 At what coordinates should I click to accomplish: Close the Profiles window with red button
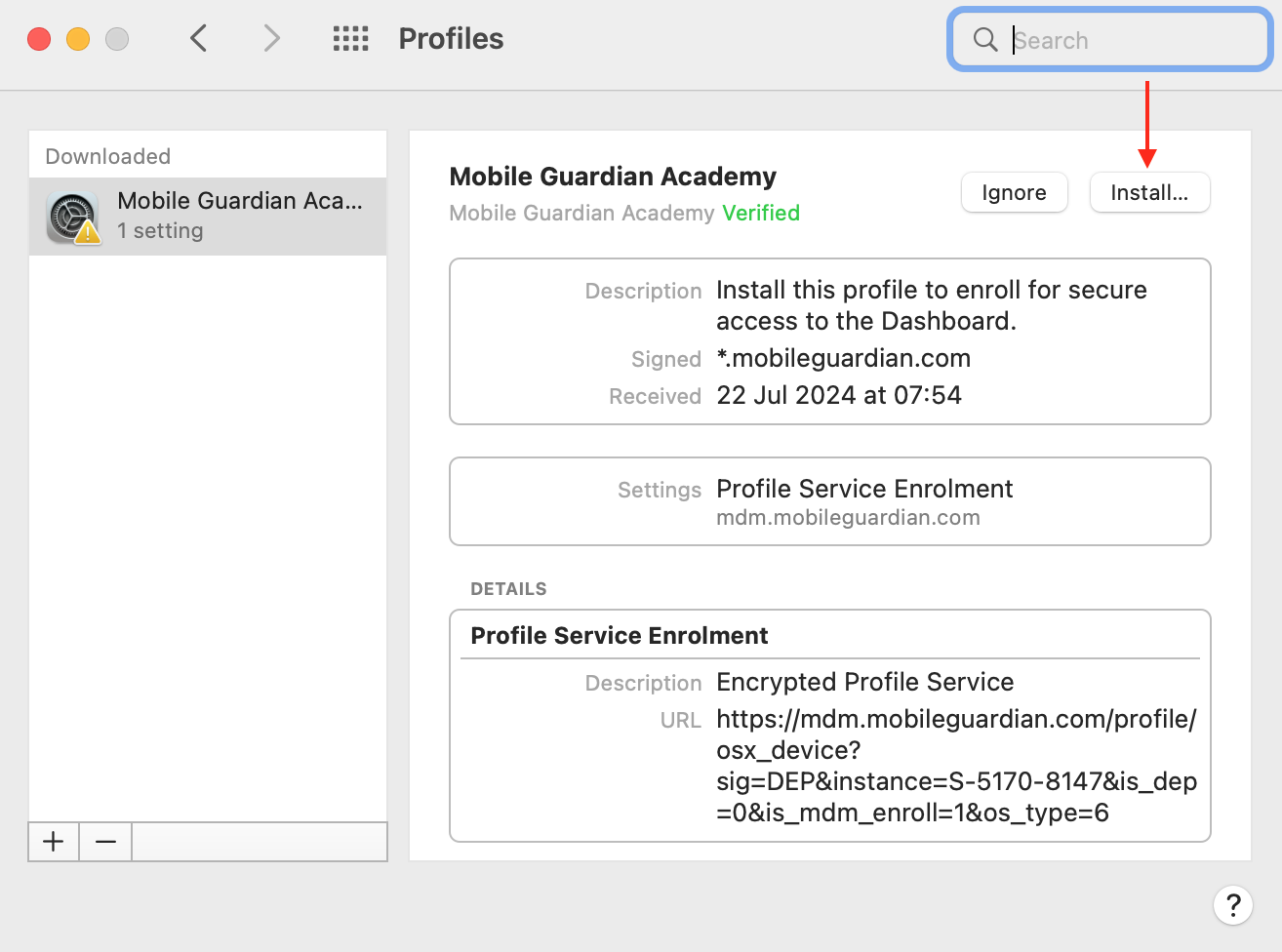(39, 39)
